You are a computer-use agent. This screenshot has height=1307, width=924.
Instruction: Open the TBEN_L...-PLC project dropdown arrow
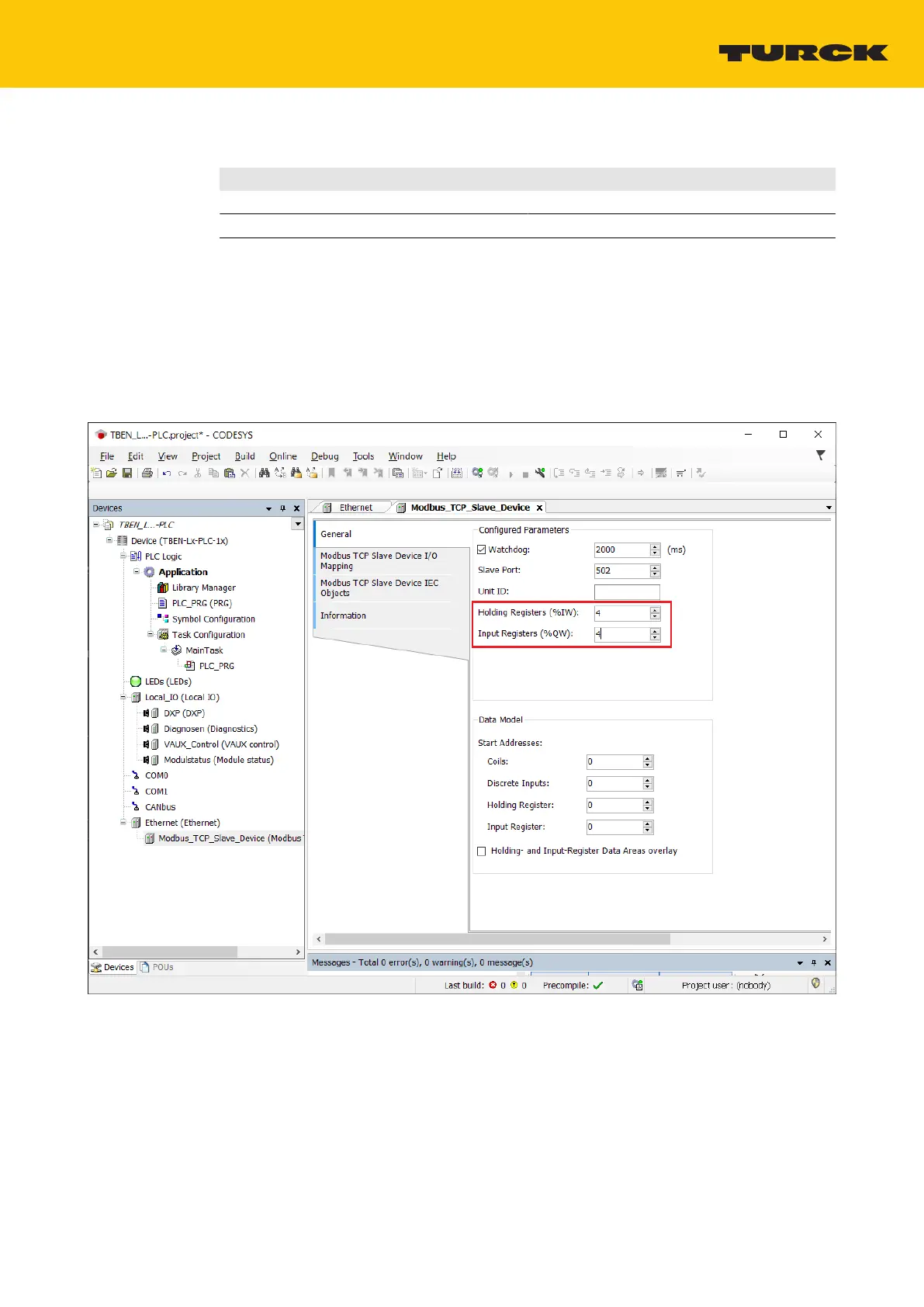(297, 525)
